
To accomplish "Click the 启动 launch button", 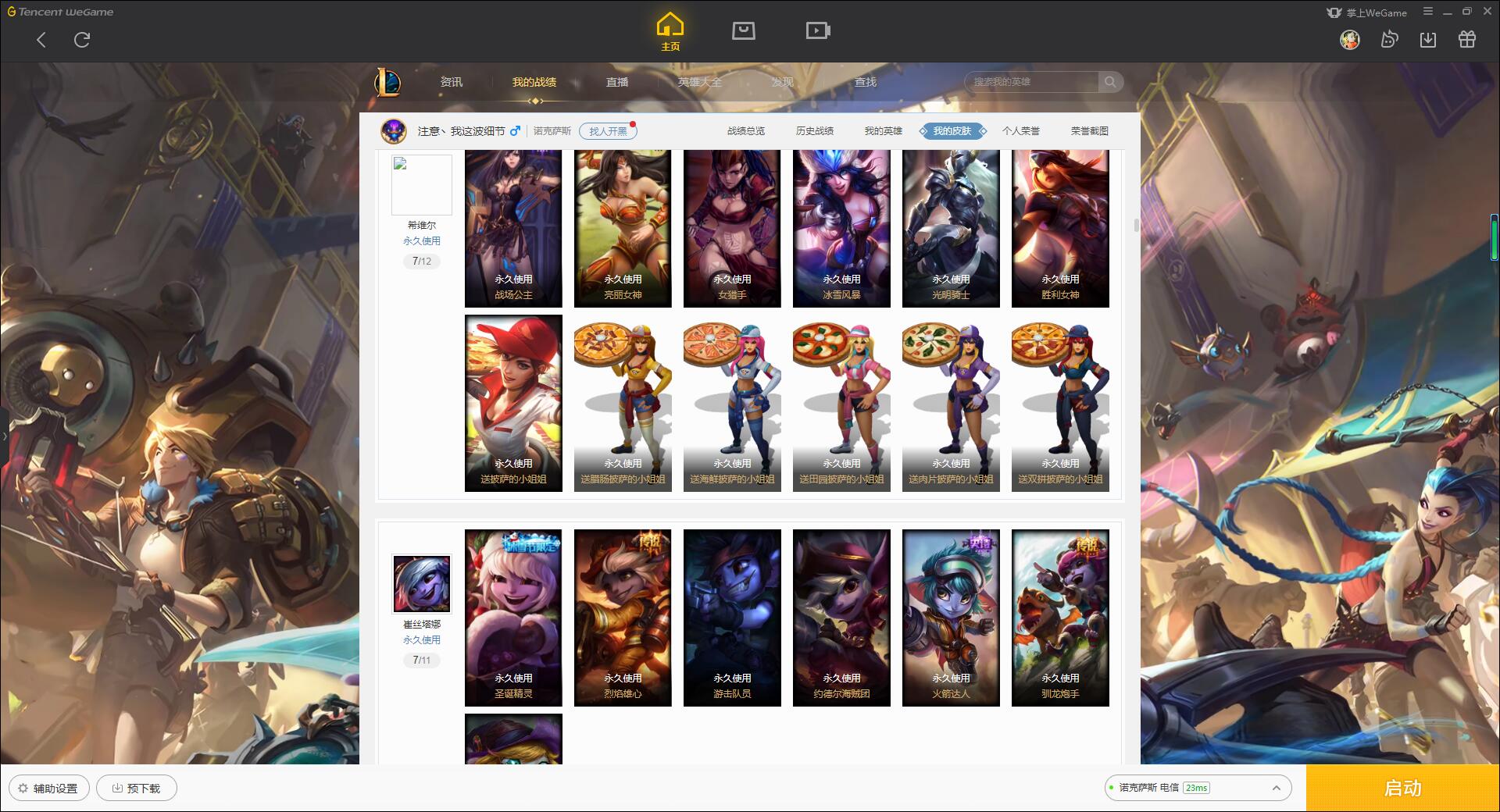I will tap(1402, 788).
